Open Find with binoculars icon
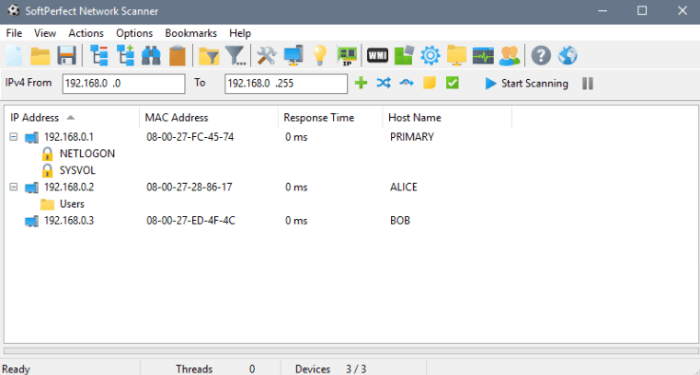 pos(151,56)
